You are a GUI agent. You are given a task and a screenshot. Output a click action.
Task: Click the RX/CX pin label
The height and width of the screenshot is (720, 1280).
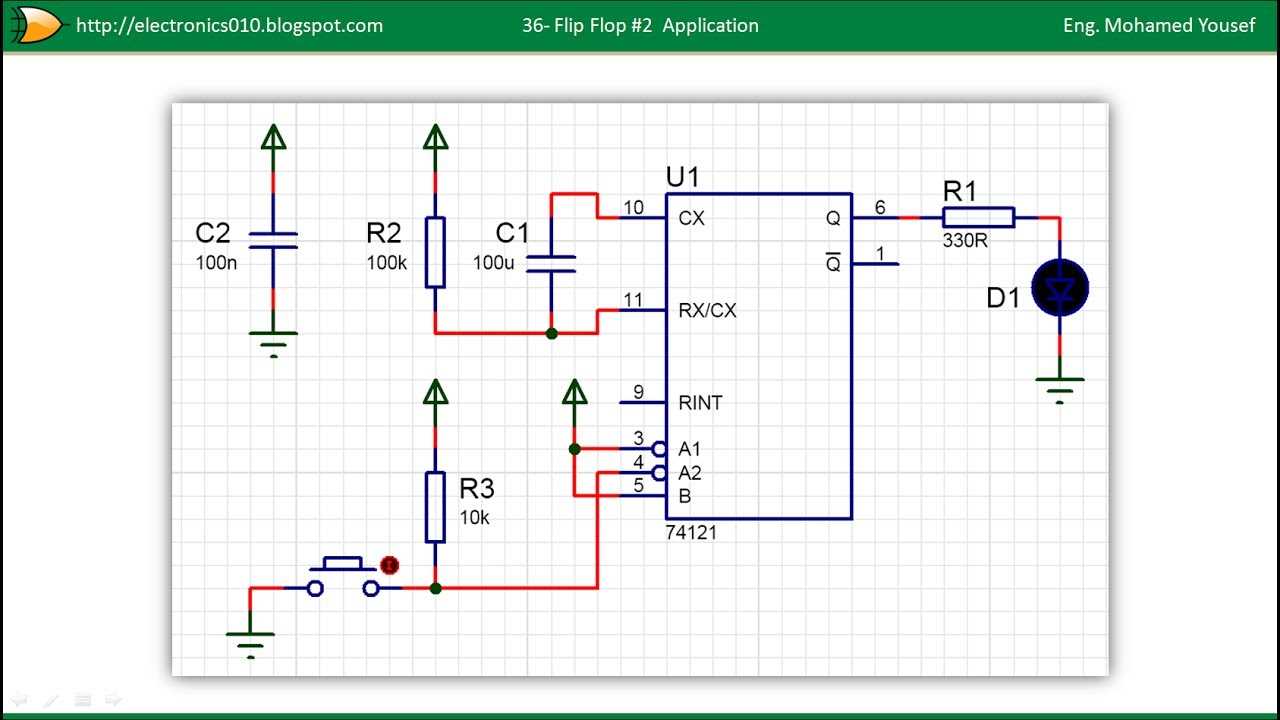pyautogui.click(x=707, y=311)
